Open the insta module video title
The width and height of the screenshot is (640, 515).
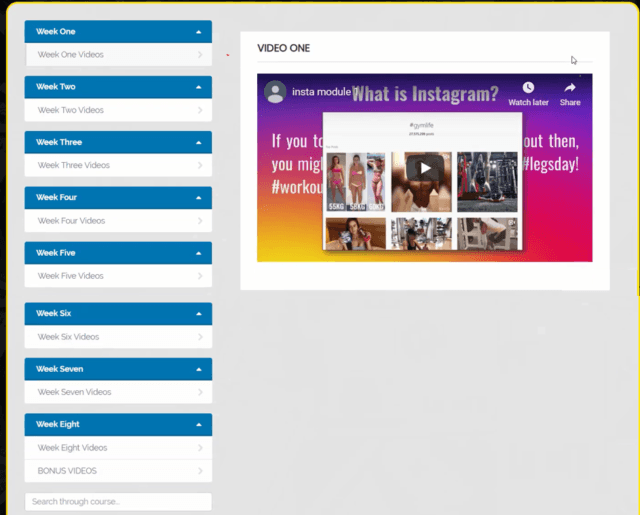[324, 92]
